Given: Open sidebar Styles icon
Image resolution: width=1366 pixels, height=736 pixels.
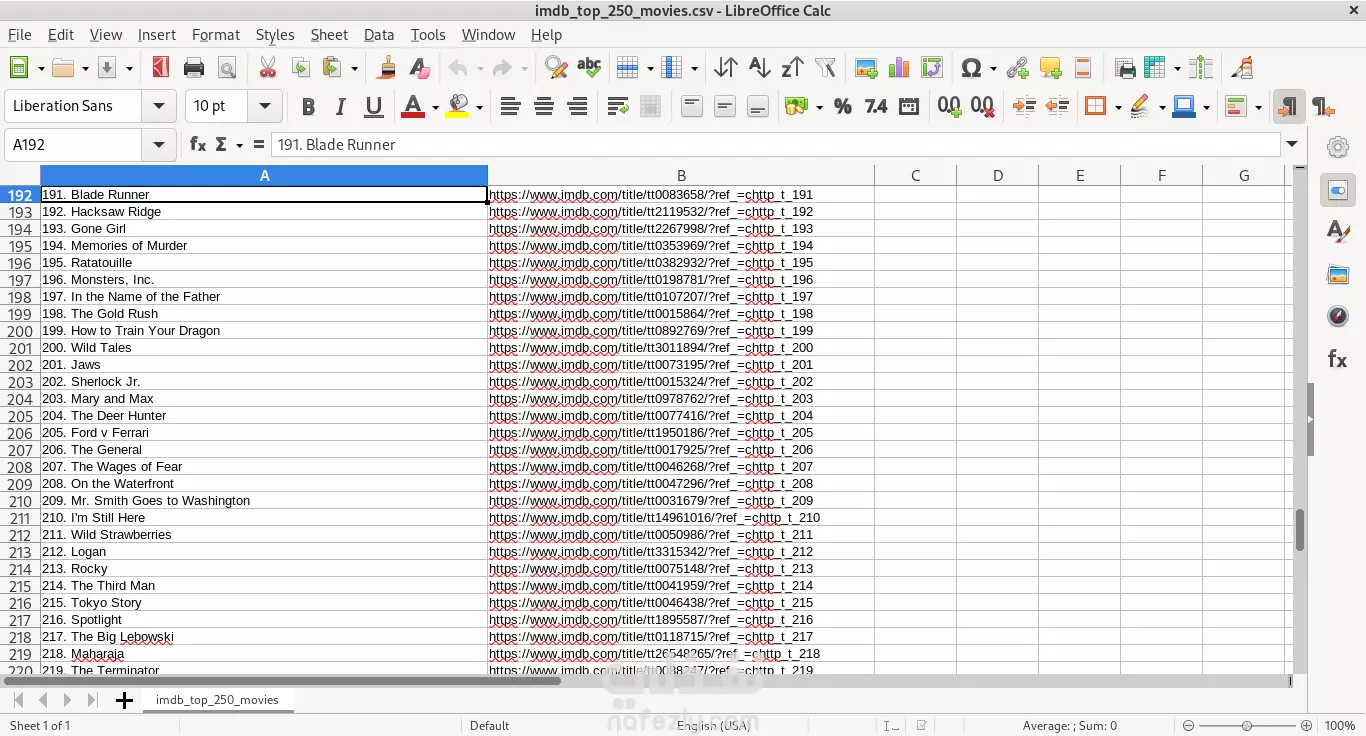Looking at the screenshot, I should pyautogui.click(x=1338, y=232).
